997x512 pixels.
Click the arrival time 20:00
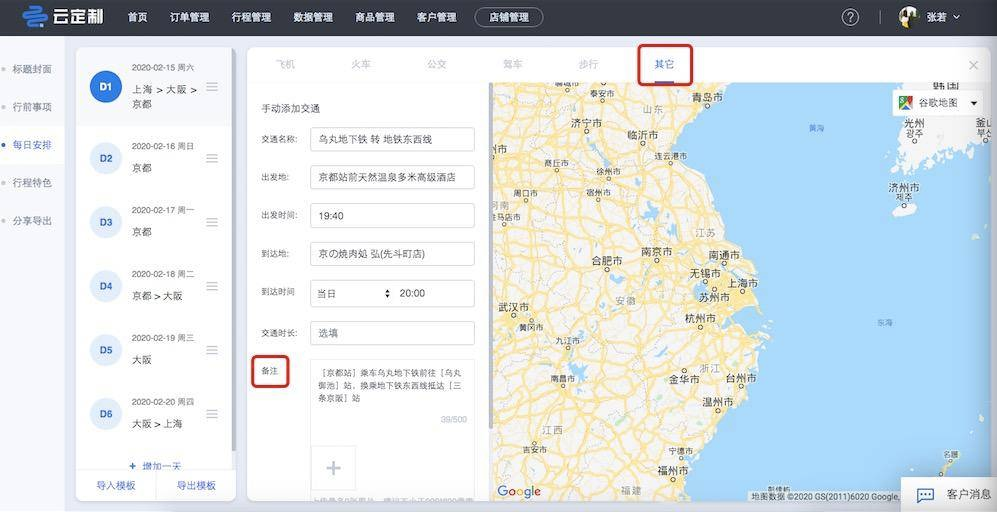click(413, 293)
